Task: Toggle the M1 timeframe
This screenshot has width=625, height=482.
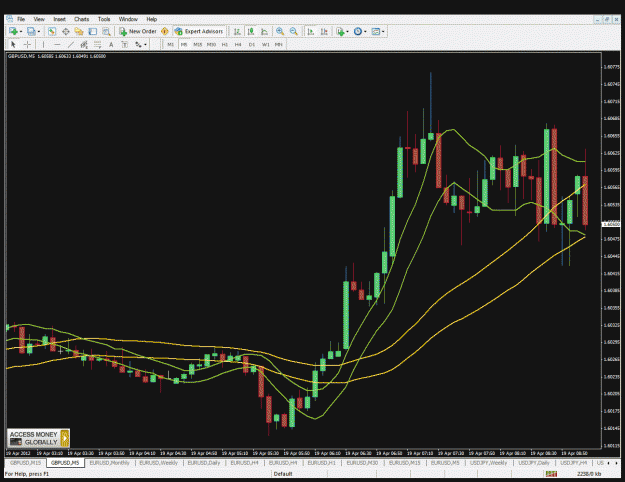Action: point(170,45)
